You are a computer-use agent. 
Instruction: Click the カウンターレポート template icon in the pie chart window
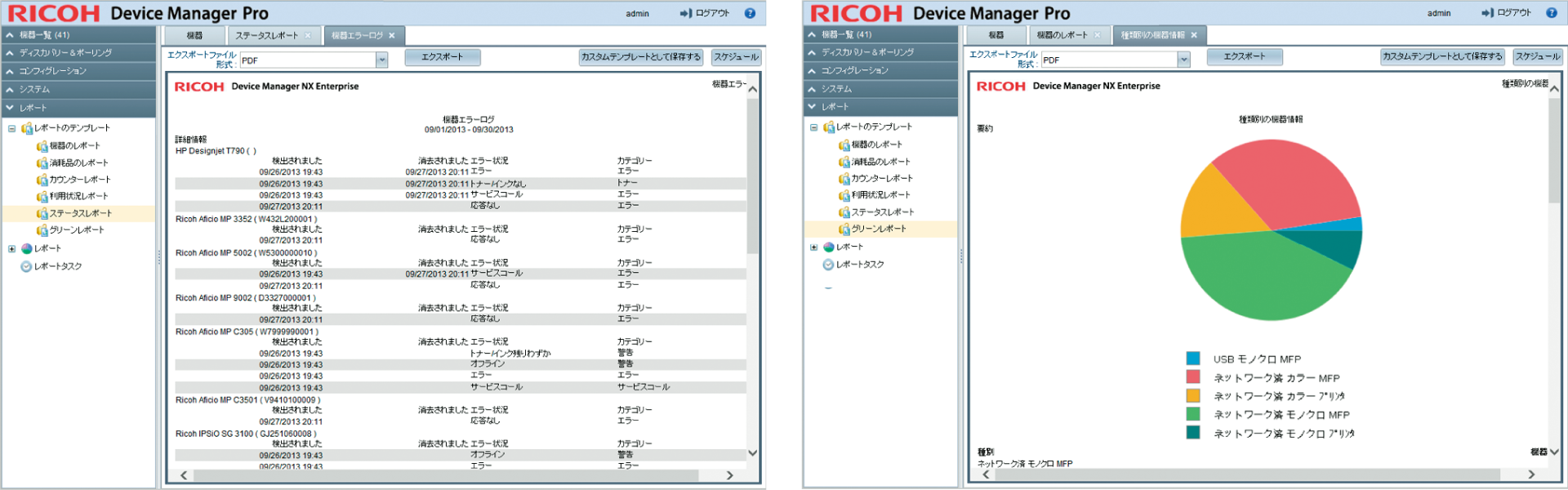pyautogui.click(x=844, y=179)
